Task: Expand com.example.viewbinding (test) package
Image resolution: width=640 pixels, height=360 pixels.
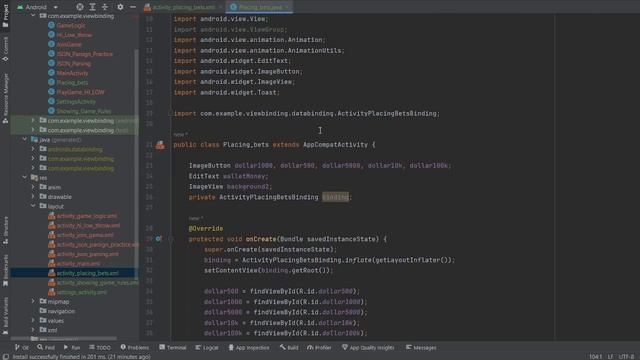Action: click(x=33, y=130)
